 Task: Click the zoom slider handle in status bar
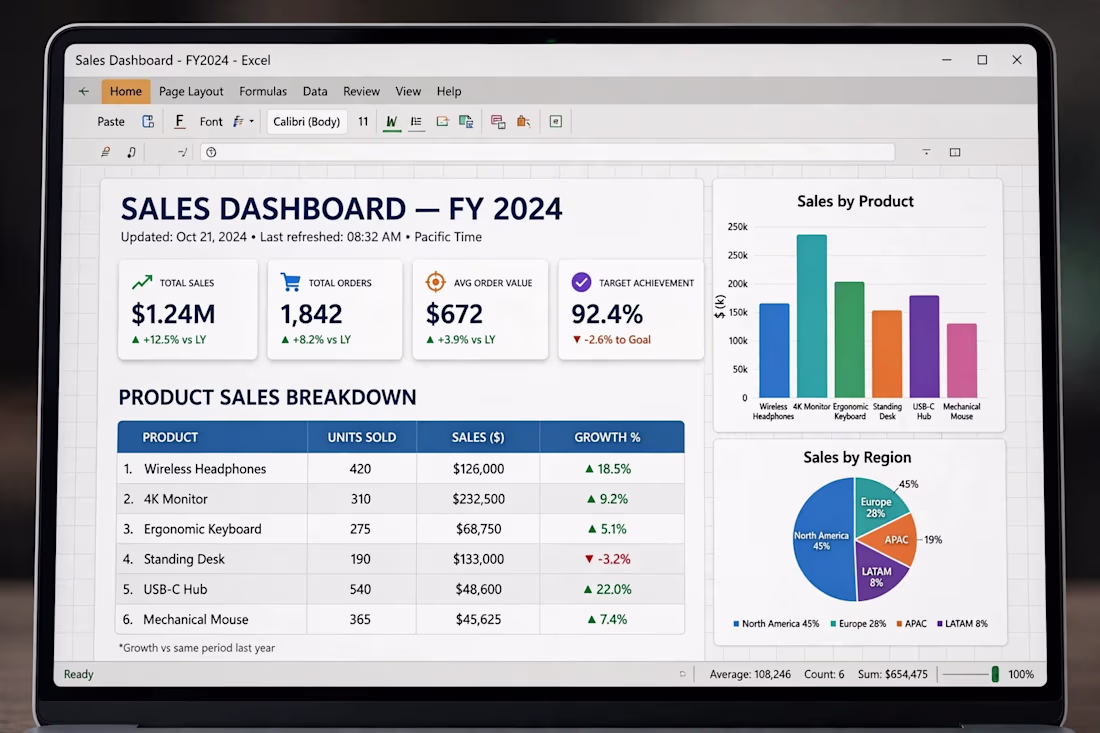click(995, 674)
